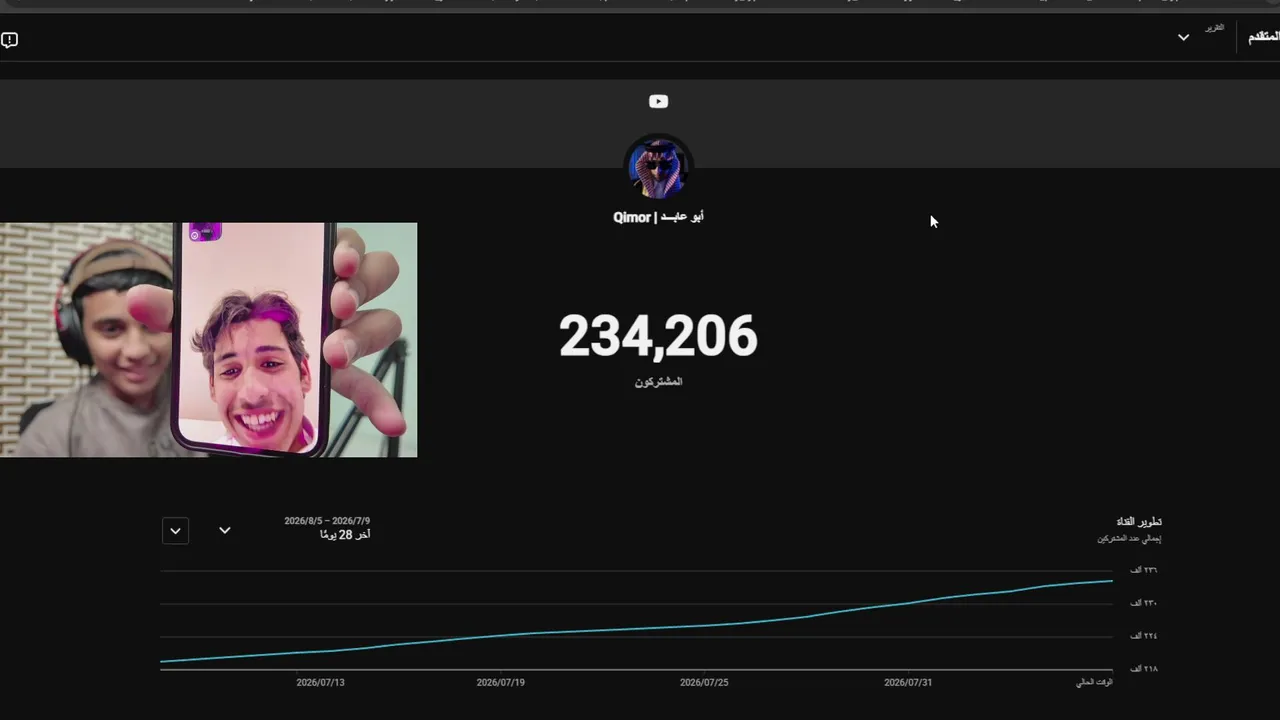Click the المشتركون label under the count
Viewport: 1280px width, 720px height.
(x=658, y=382)
